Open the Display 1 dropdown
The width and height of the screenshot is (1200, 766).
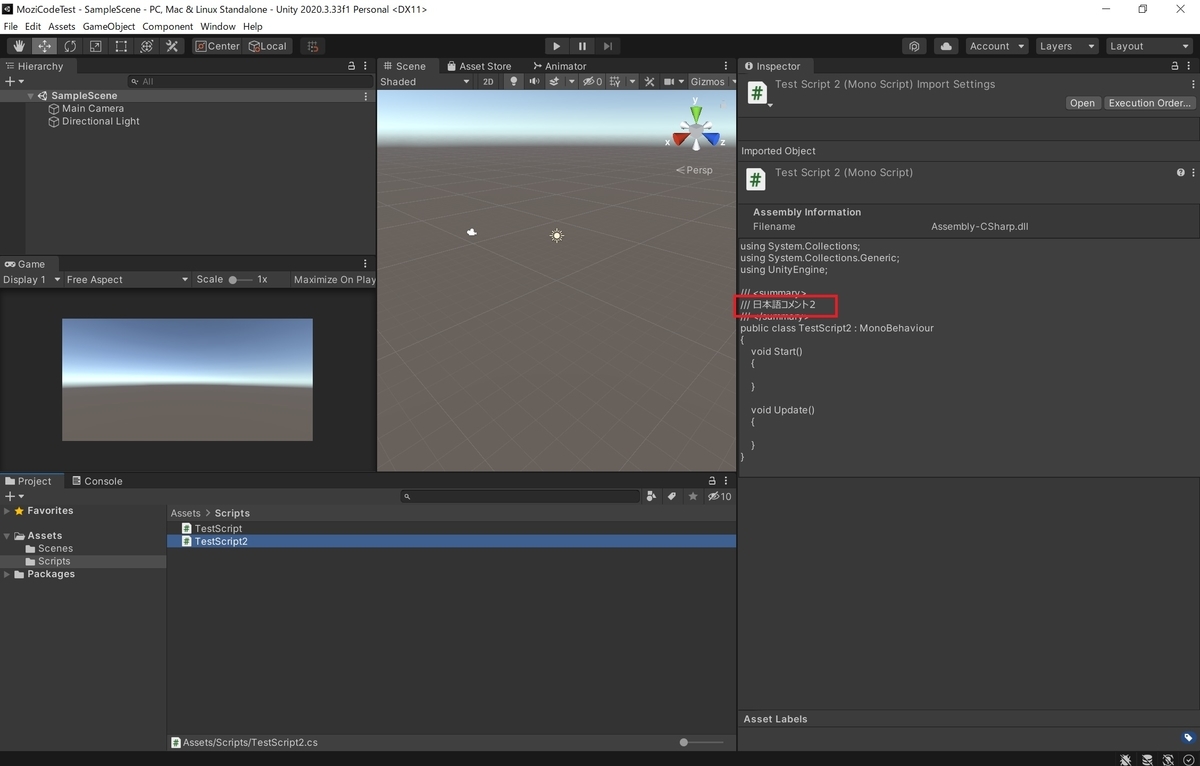pyautogui.click(x=31, y=280)
